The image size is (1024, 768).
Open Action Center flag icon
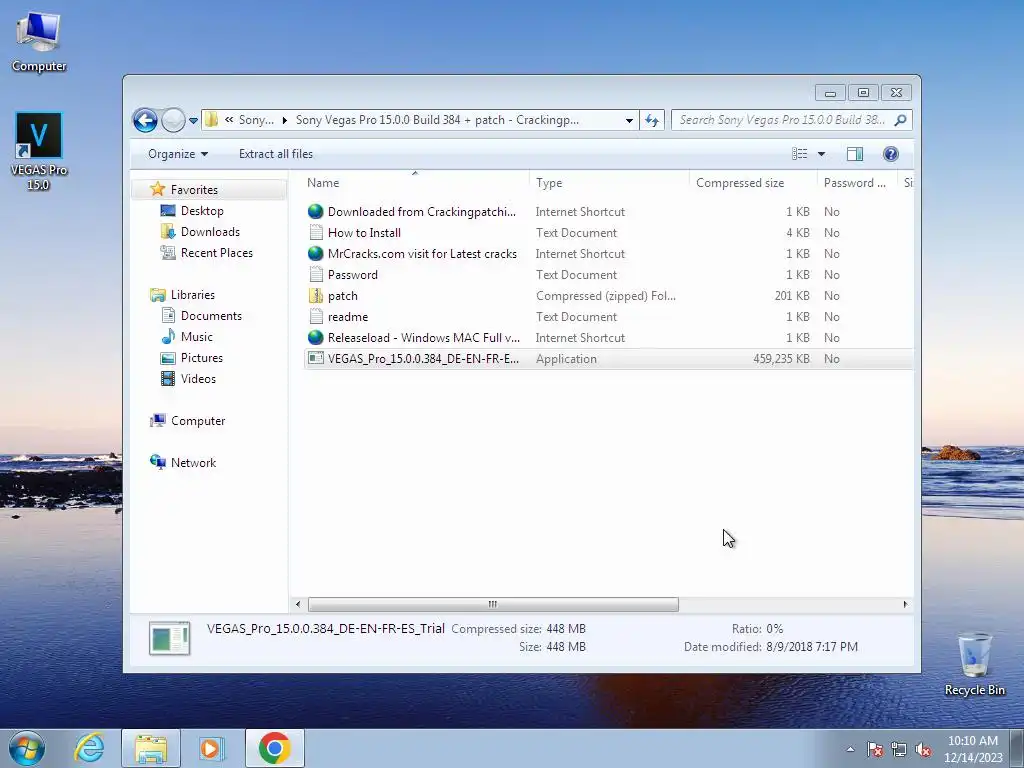[x=875, y=750]
